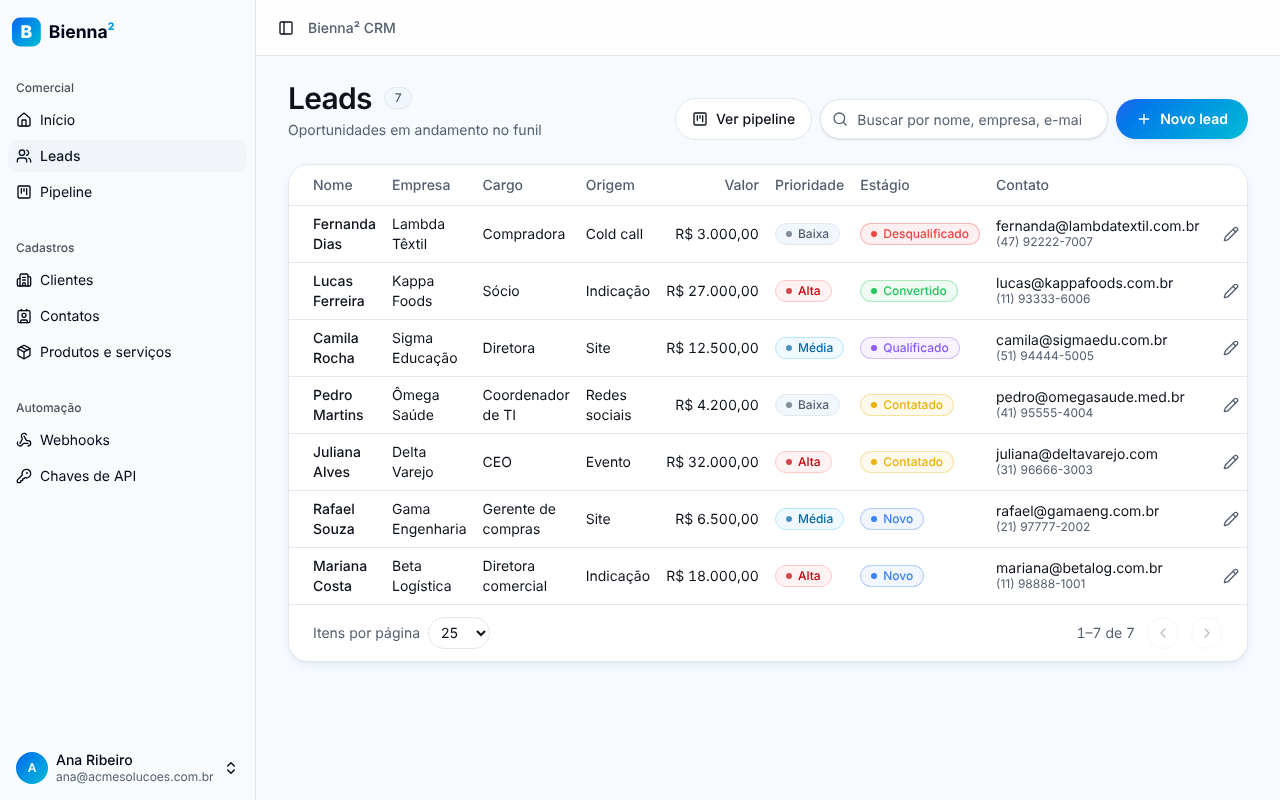Viewport: 1280px width, 800px height.
Task: Click email lucas@kappafoods.com.br
Action: tap(1084, 283)
